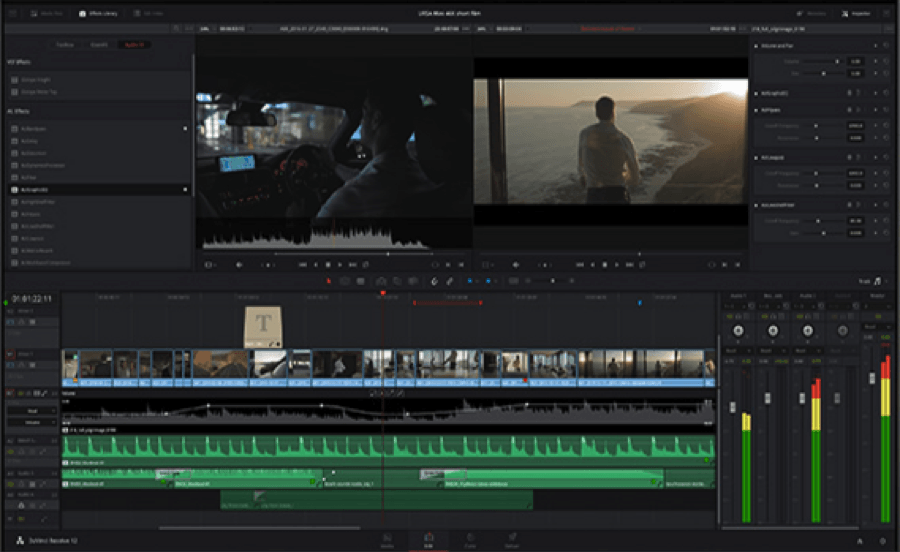900x552 pixels.
Task: Click the blue marker on timeline ruler
Action: [x=639, y=302]
